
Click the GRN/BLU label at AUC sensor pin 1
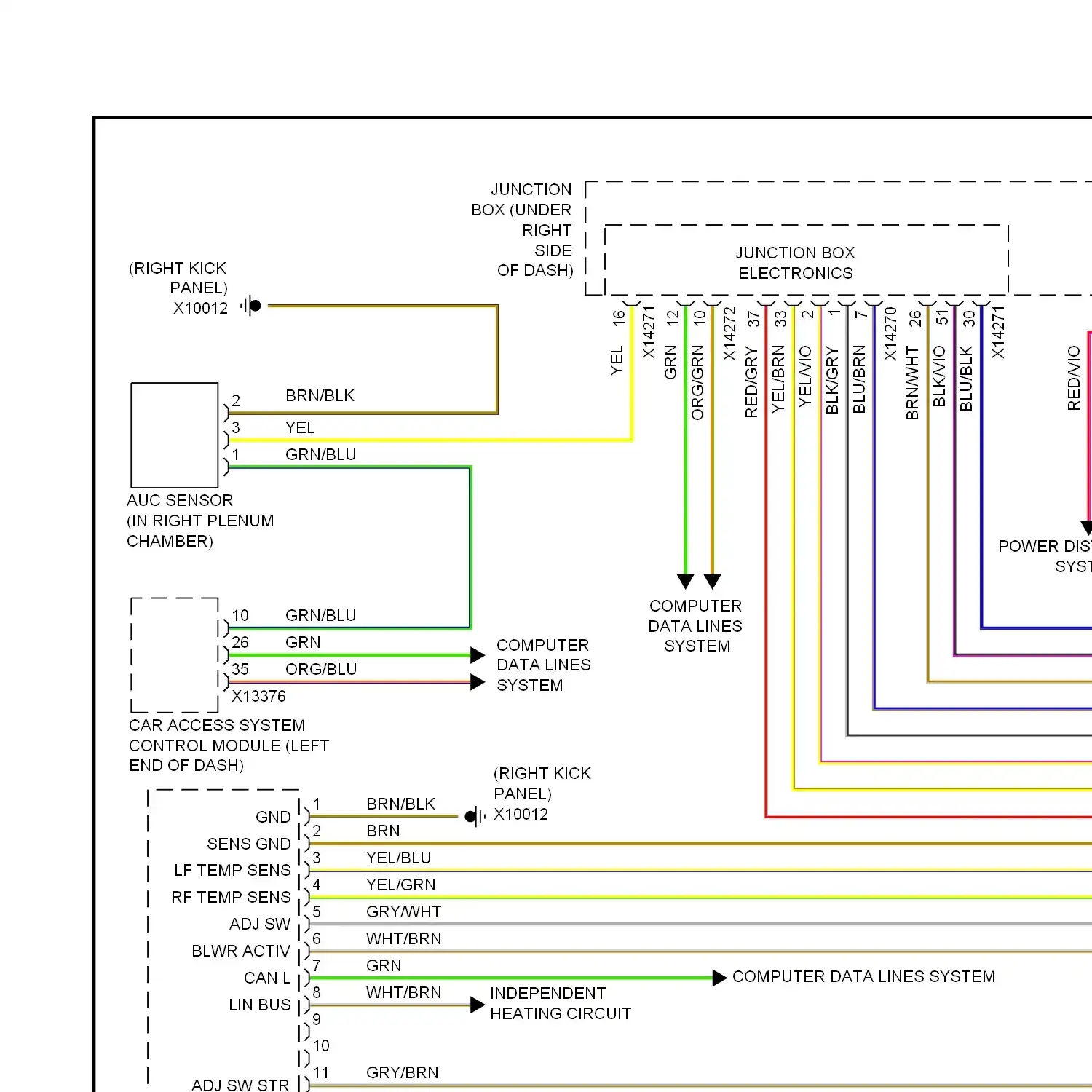(x=321, y=454)
